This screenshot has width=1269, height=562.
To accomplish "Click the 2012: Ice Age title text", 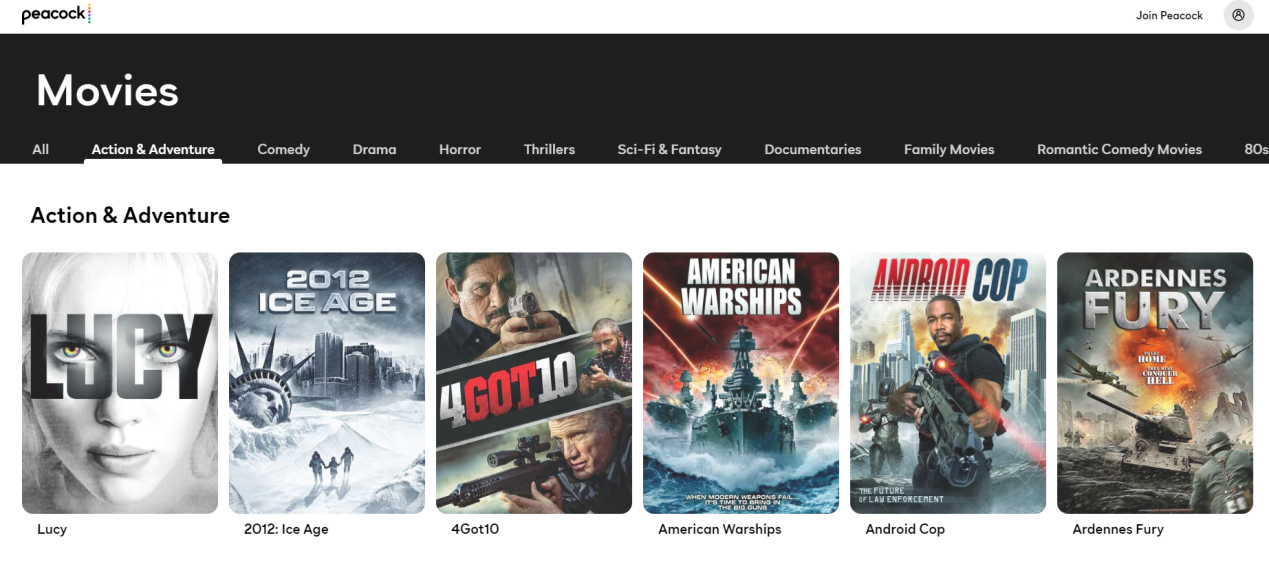I will point(286,529).
